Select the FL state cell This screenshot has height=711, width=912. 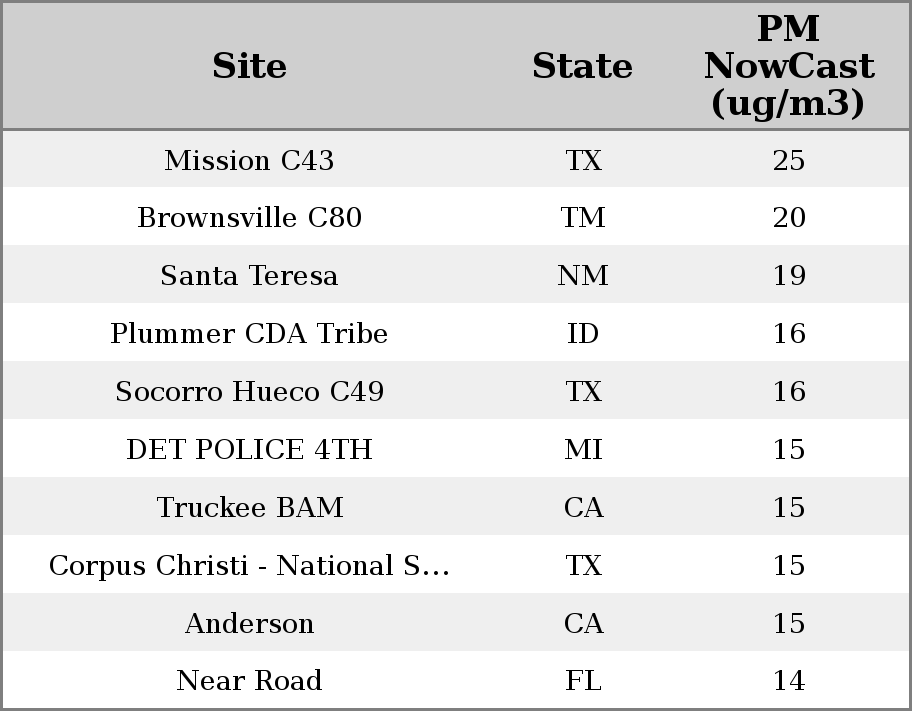coord(583,681)
